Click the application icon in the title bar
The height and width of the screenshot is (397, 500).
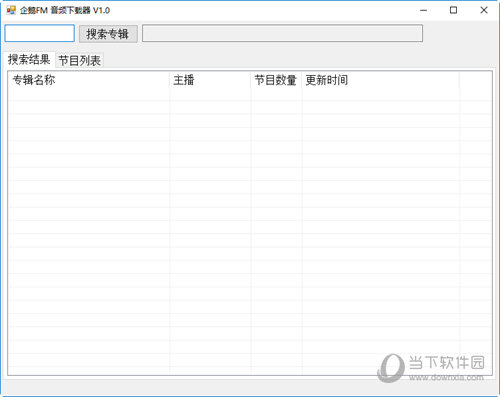11,10
